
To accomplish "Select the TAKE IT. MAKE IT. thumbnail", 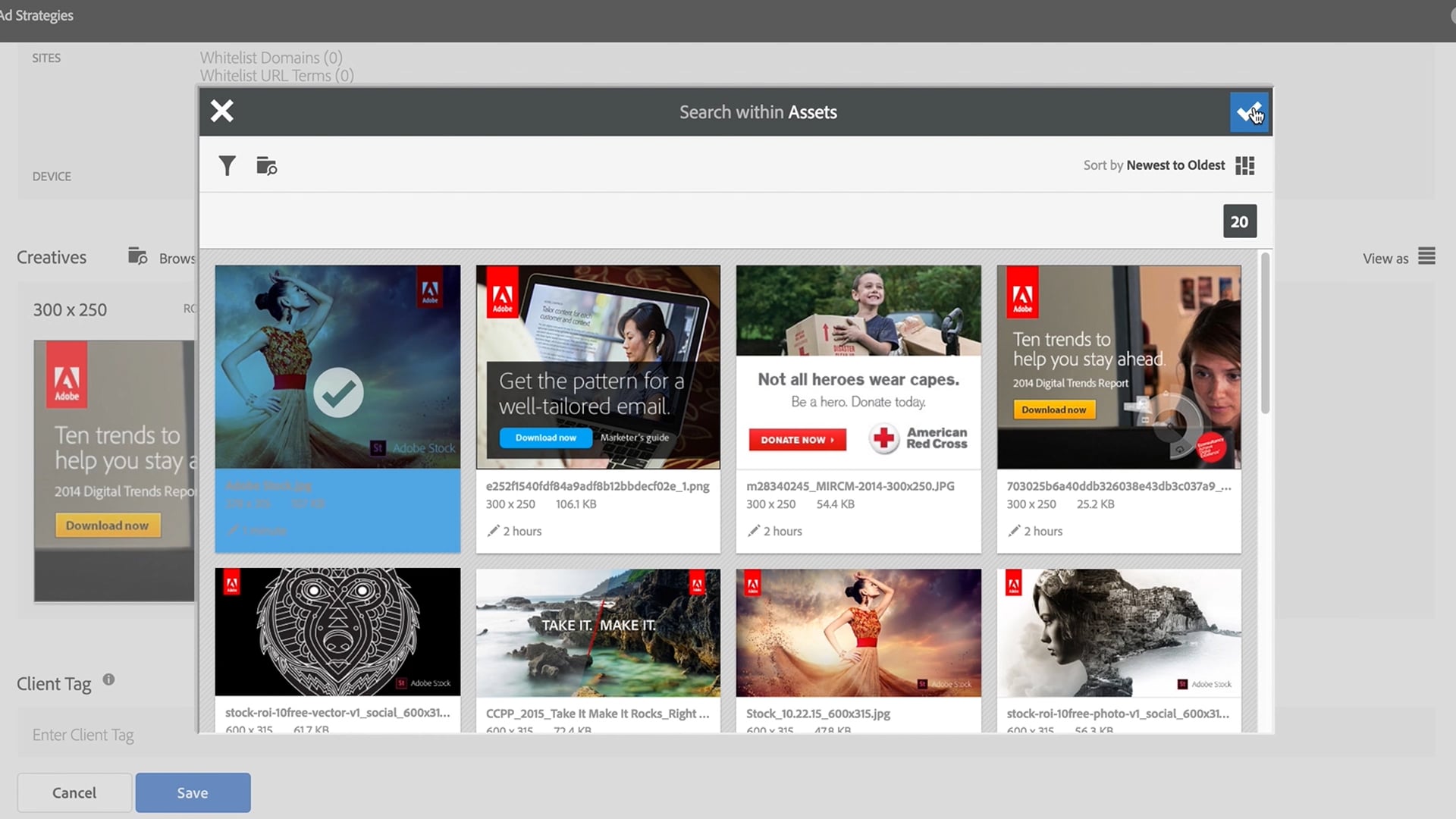I will click(598, 632).
